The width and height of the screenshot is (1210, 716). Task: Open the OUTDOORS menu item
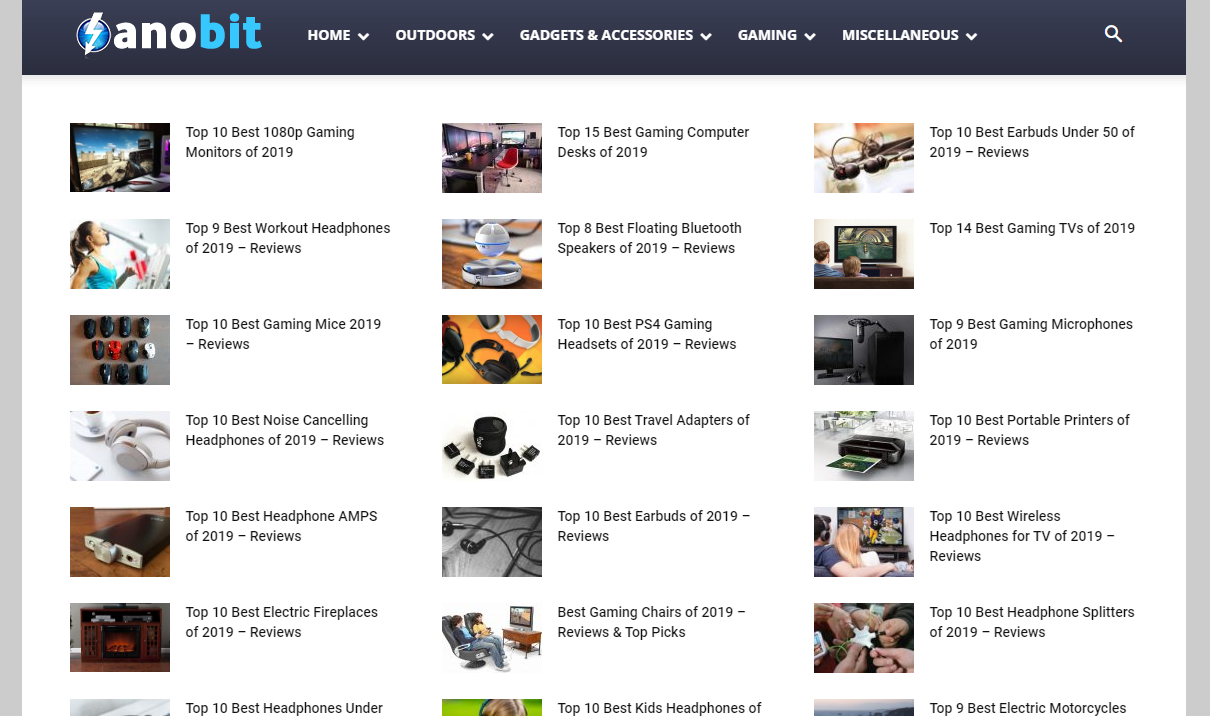point(435,35)
